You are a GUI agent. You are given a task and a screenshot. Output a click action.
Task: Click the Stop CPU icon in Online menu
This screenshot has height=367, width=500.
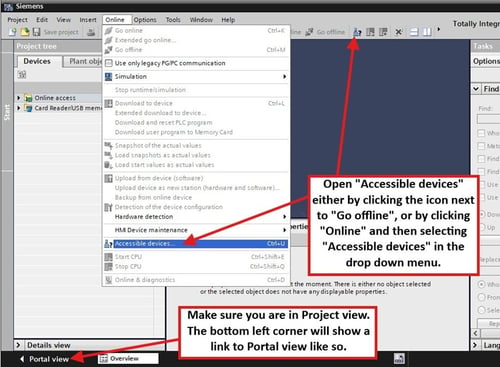pyautogui.click(x=108, y=266)
